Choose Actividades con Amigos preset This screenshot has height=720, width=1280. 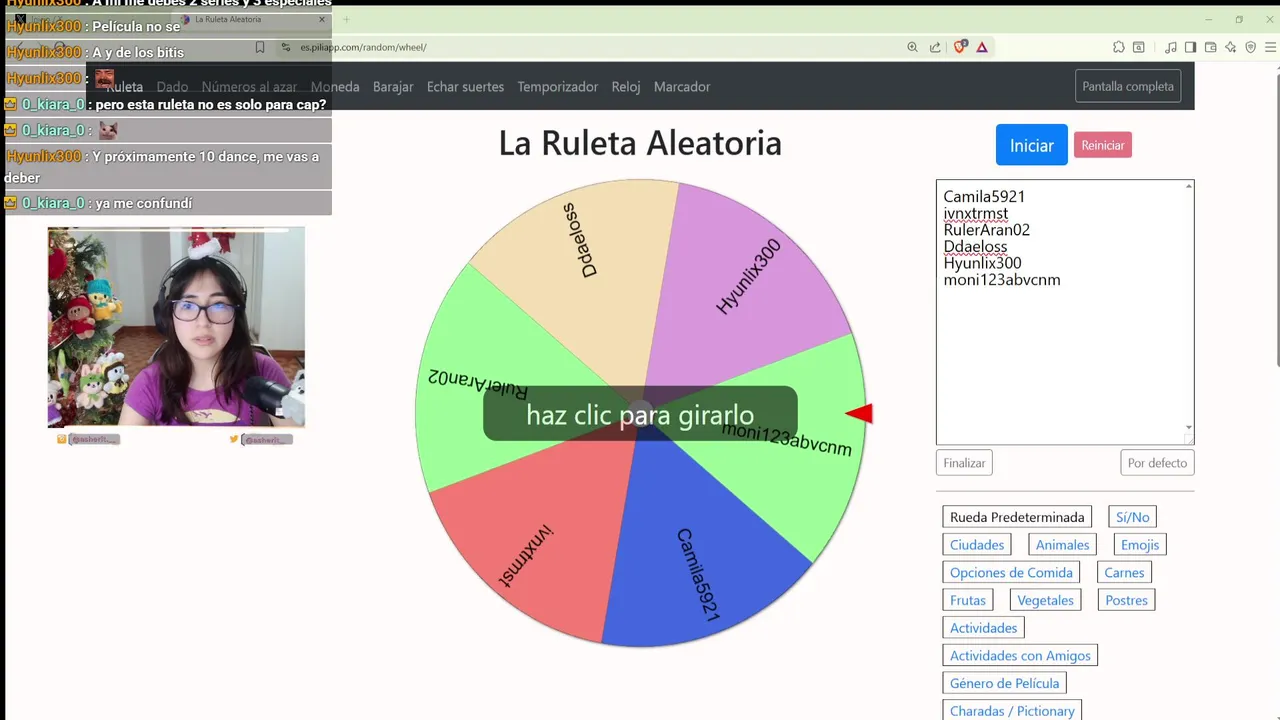[x=1020, y=656]
